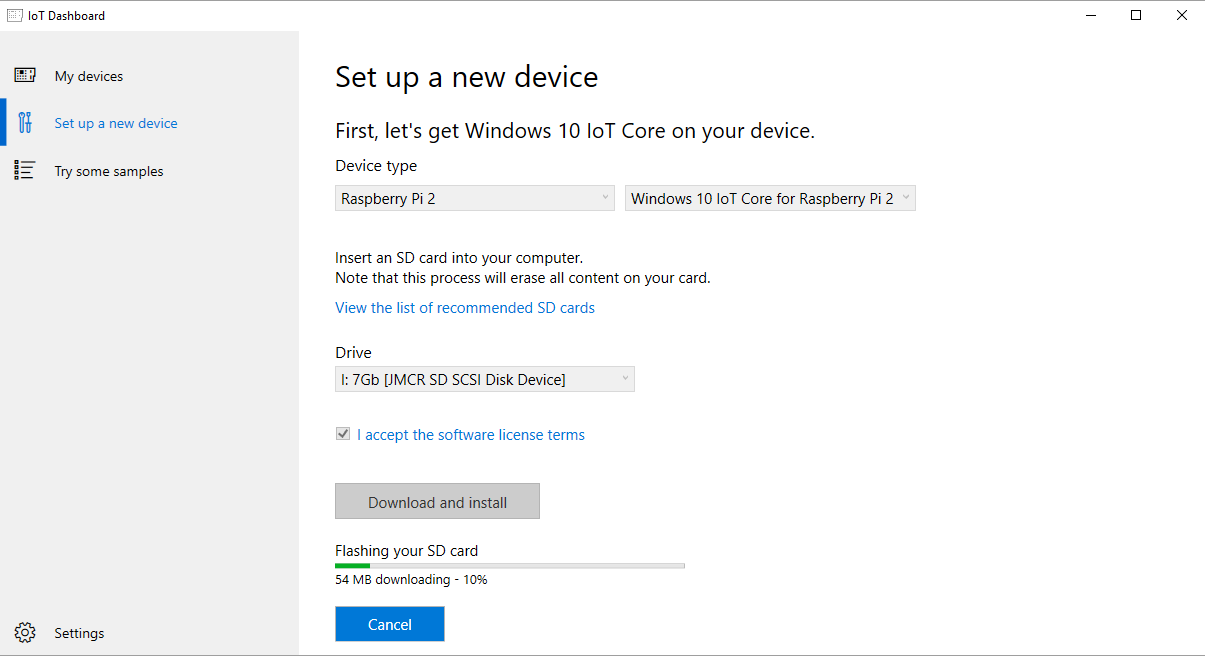Click the My devices keyboard icon
The width and height of the screenshot is (1205, 656).
click(x=25, y=74)
